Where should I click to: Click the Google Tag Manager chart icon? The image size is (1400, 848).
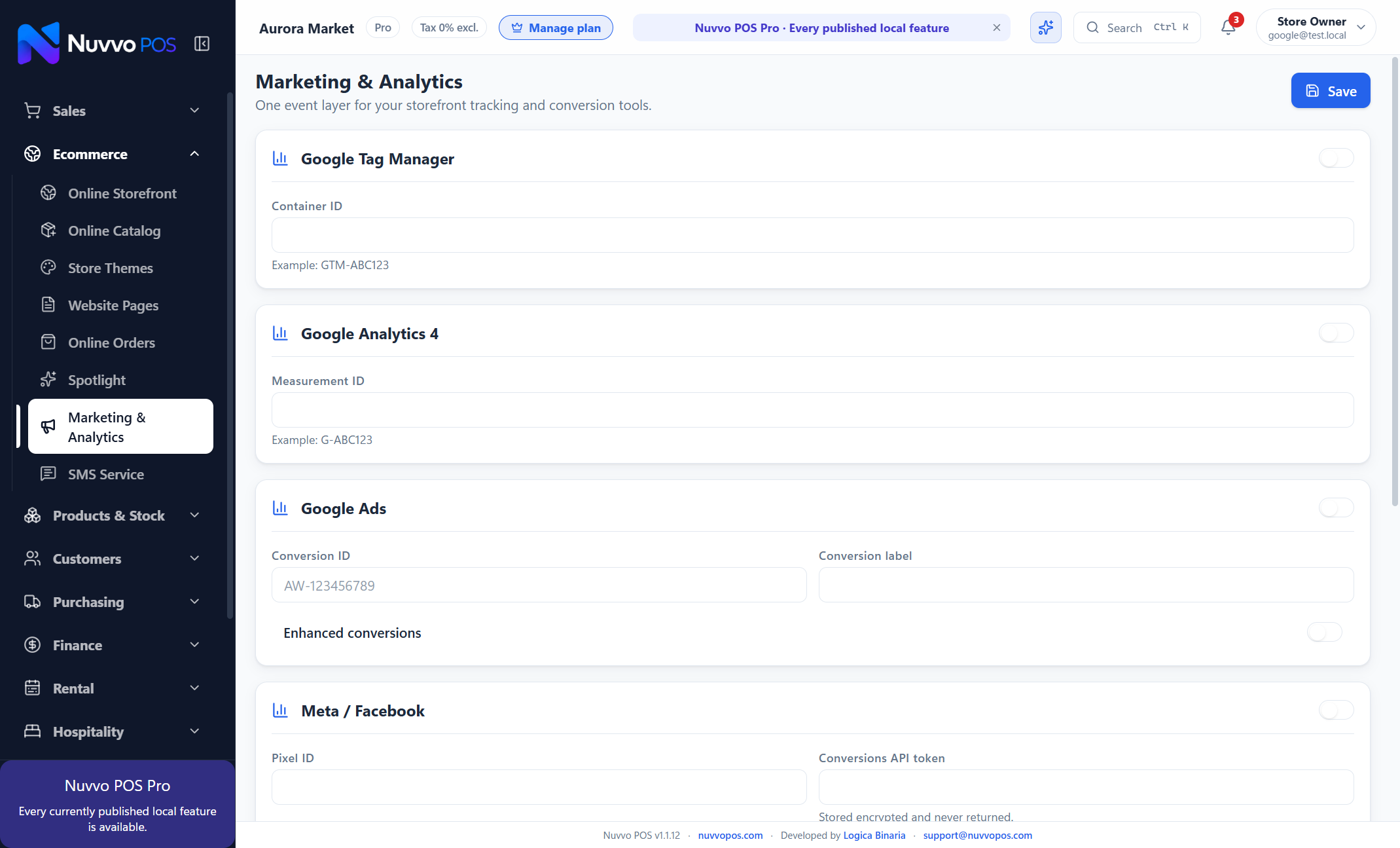280,158
